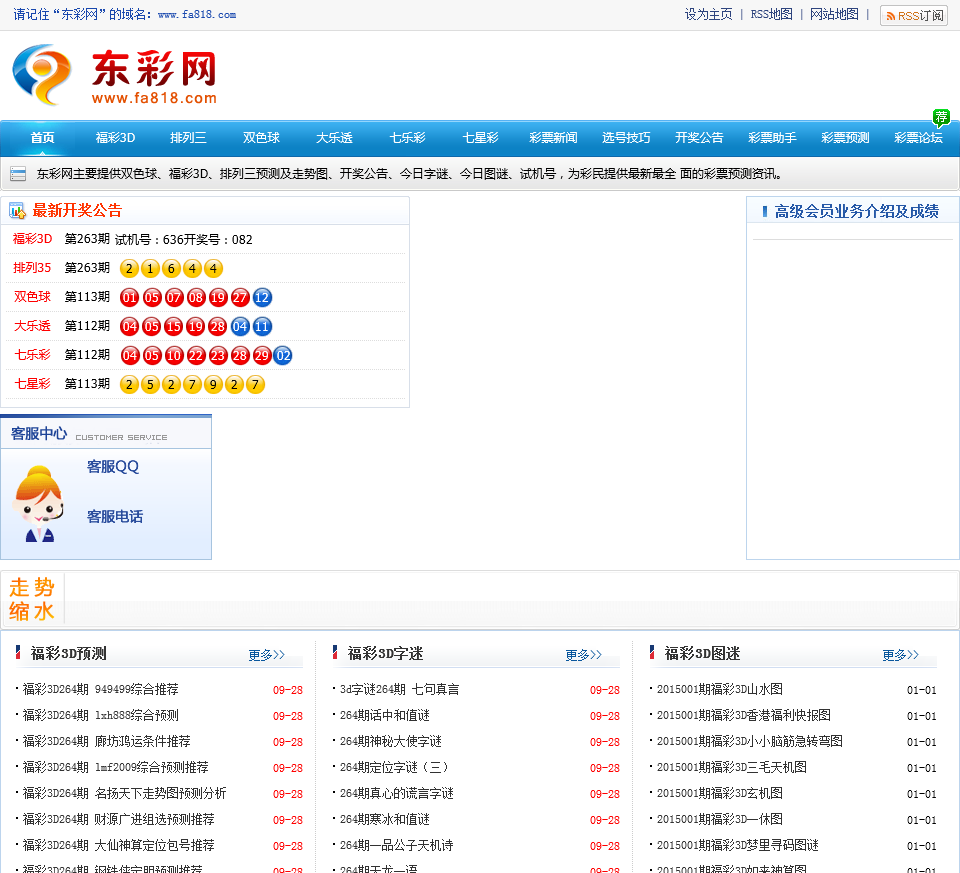Viewport: 960px width, 873px height.
Task: Click the announcement list icon below navigation
Action: click(18, 174)
